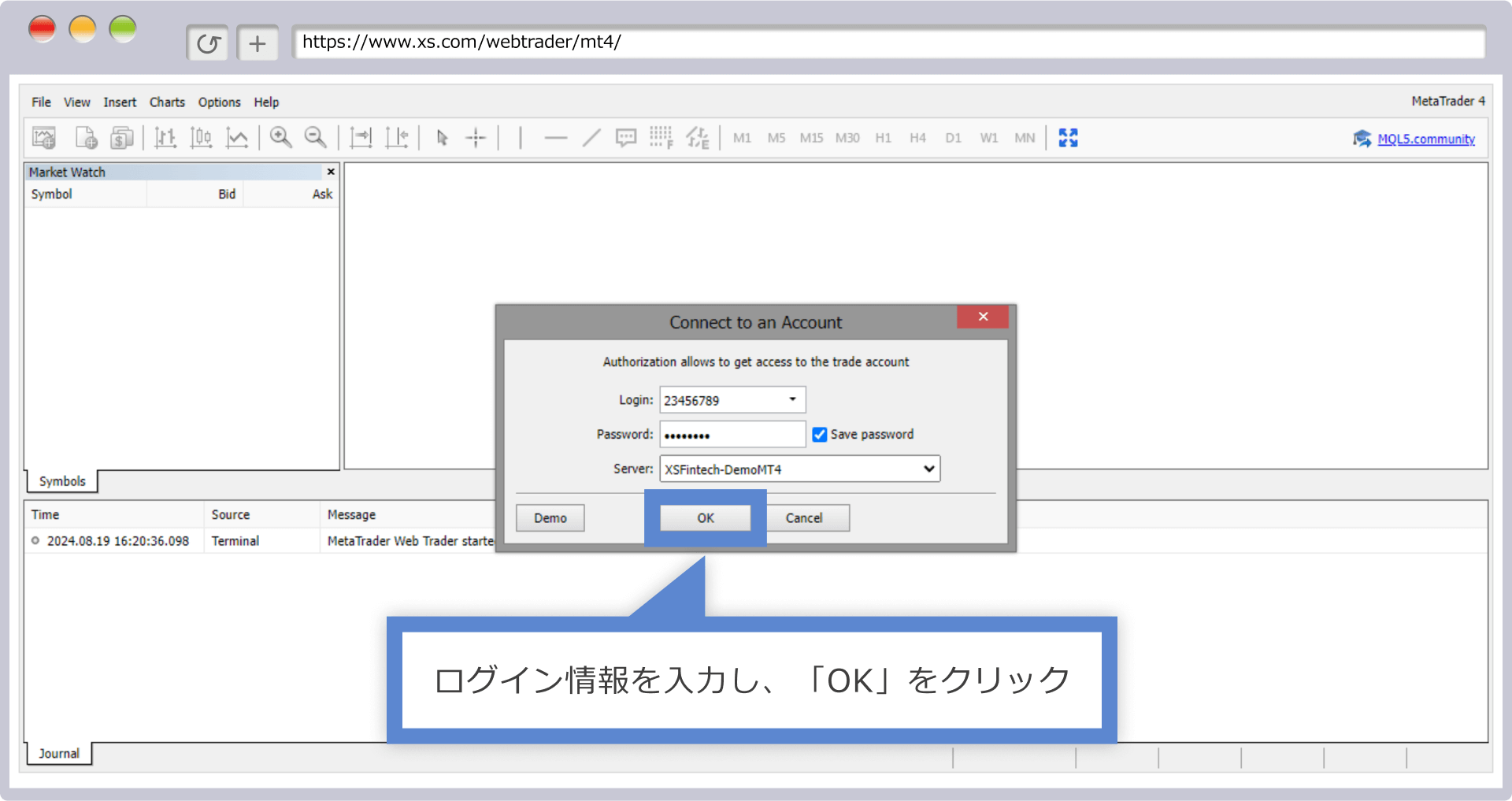Click the Ask column header

click(x=291, y=195)
